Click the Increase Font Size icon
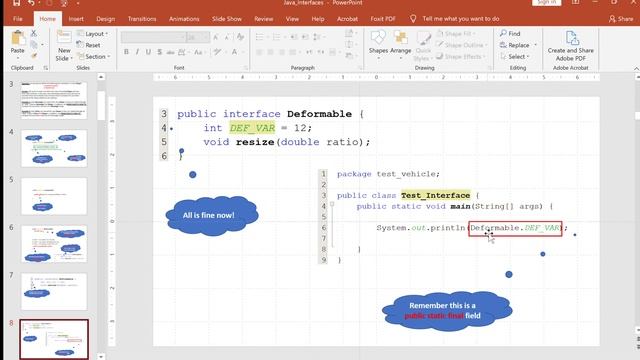The width and height of the screenshot is (640, 360). click(216, 37)
